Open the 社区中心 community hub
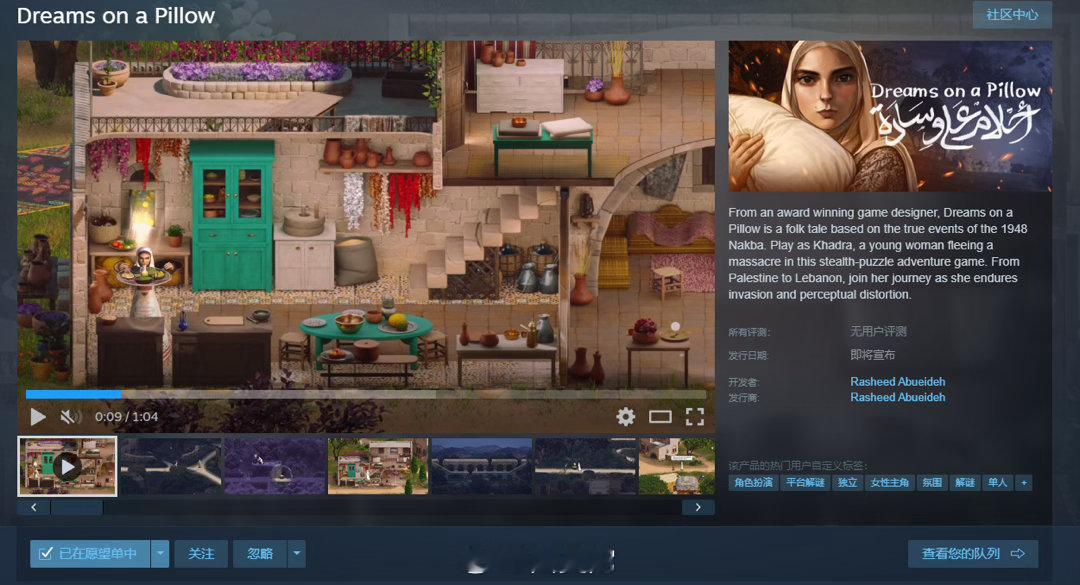The image size is (1080, 585). point(1012,14)
